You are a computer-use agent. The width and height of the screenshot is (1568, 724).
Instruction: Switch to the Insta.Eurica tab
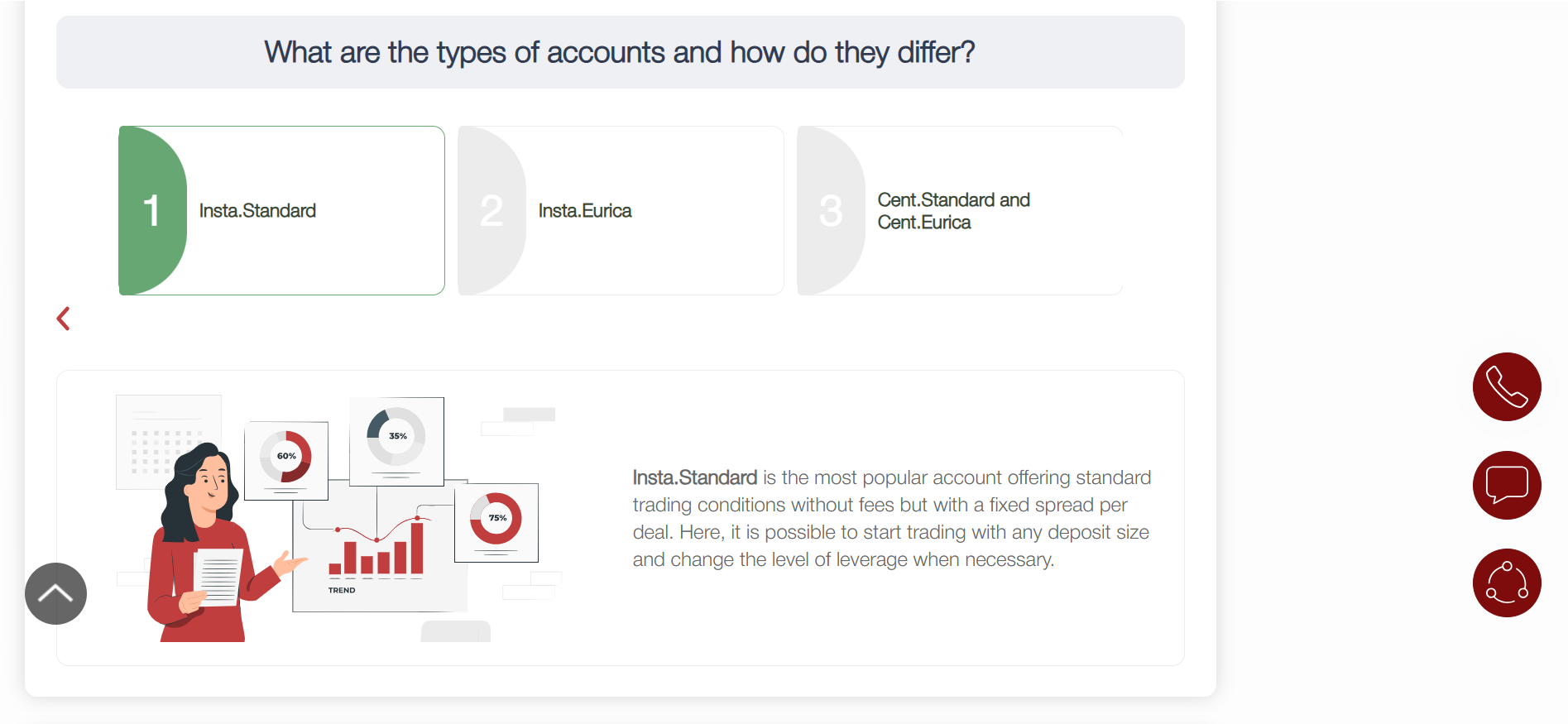pyautogui.click(x=584, y=211)
